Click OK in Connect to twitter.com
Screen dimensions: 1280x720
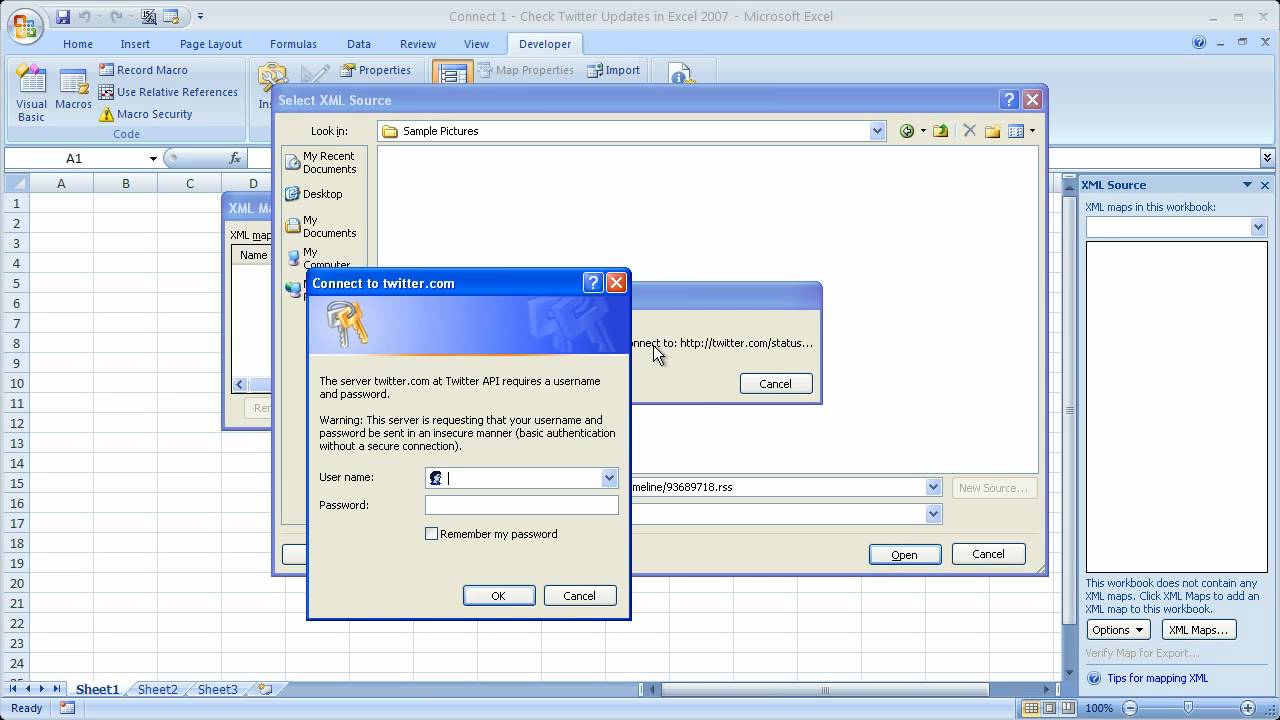point(499,595)
